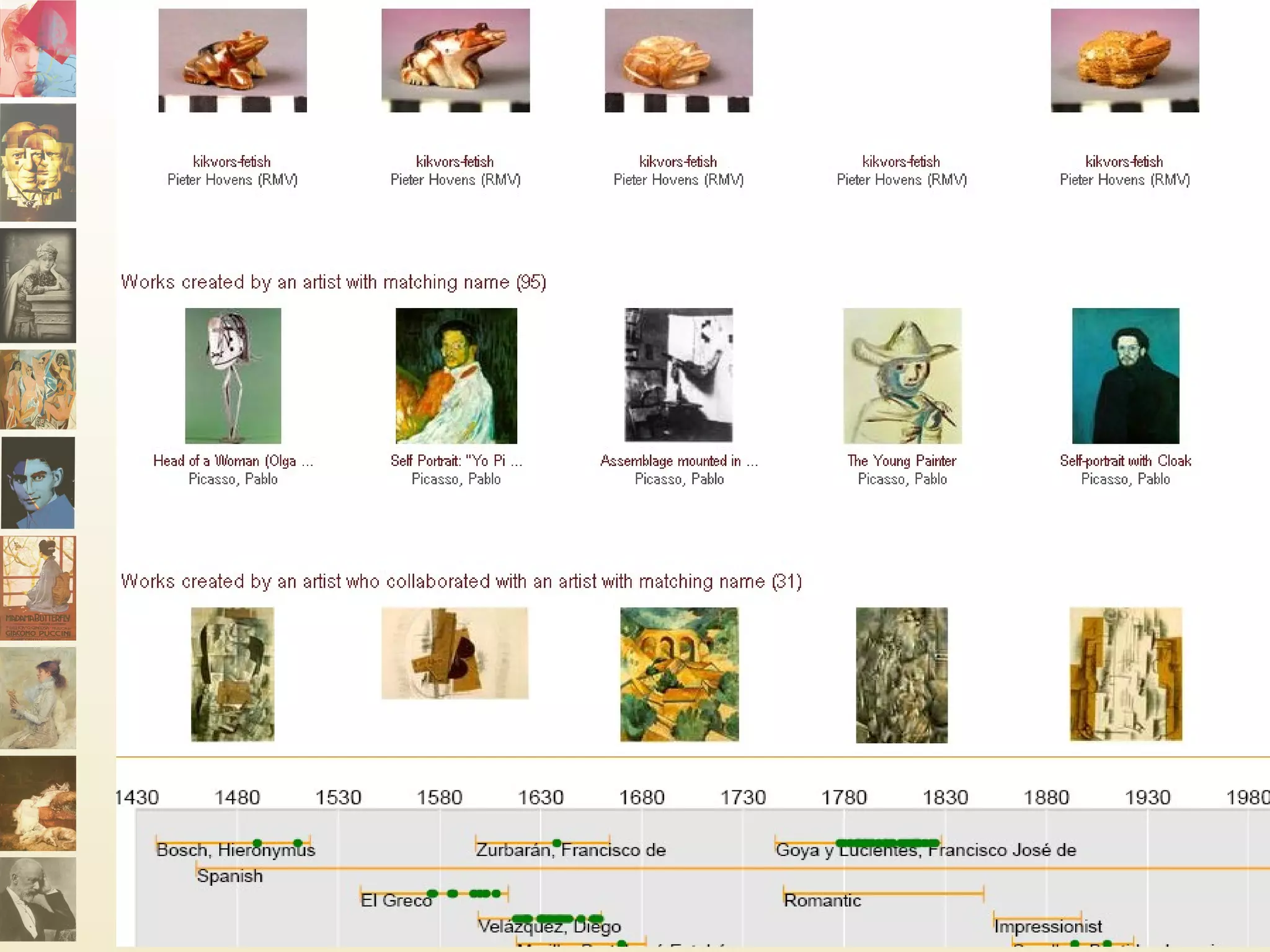Select the 'Self-portrait with Cloak' blue painting thumbnail

point(1126,376)
